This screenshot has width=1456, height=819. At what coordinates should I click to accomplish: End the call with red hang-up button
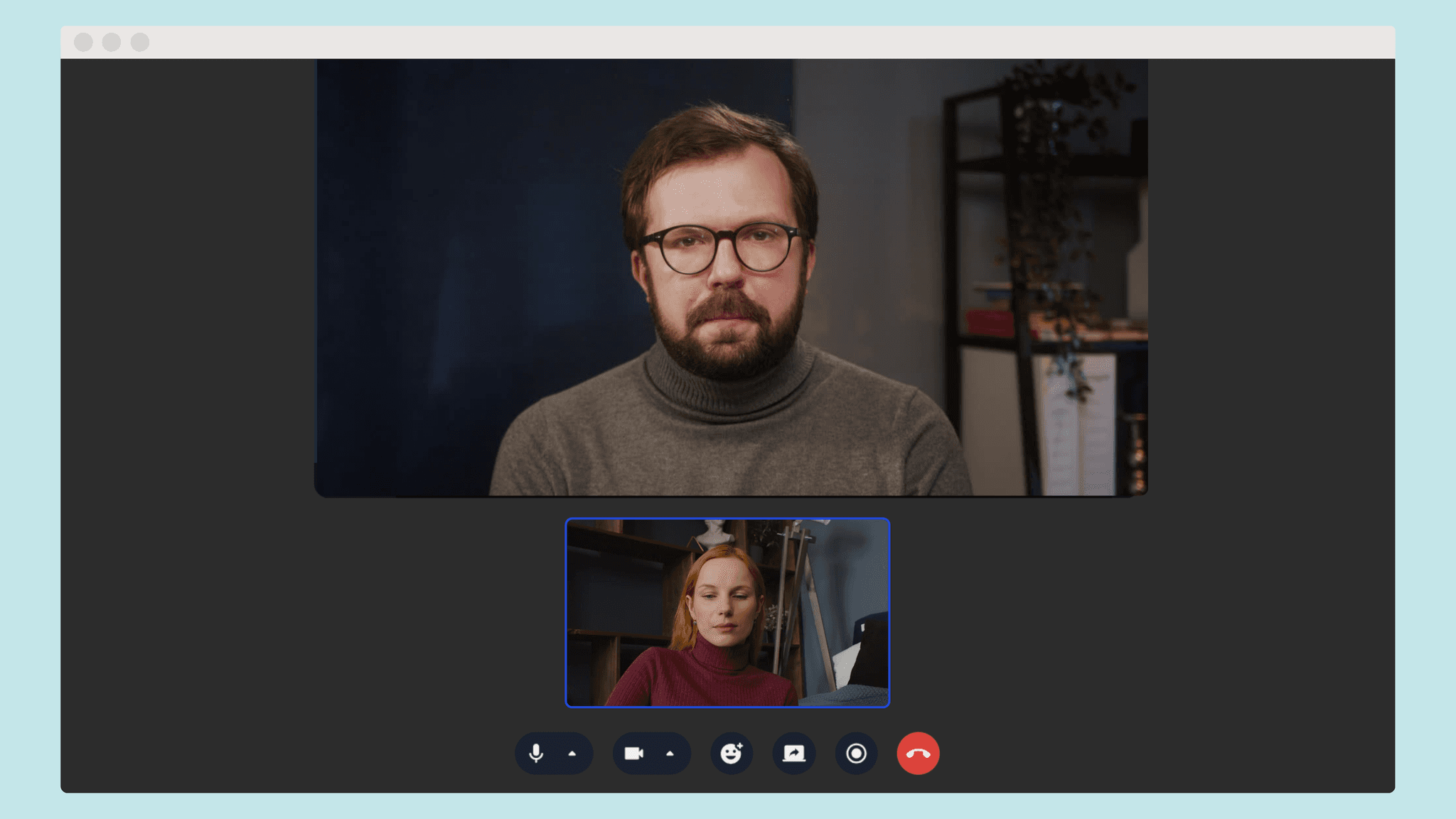(x=918, y=754)
